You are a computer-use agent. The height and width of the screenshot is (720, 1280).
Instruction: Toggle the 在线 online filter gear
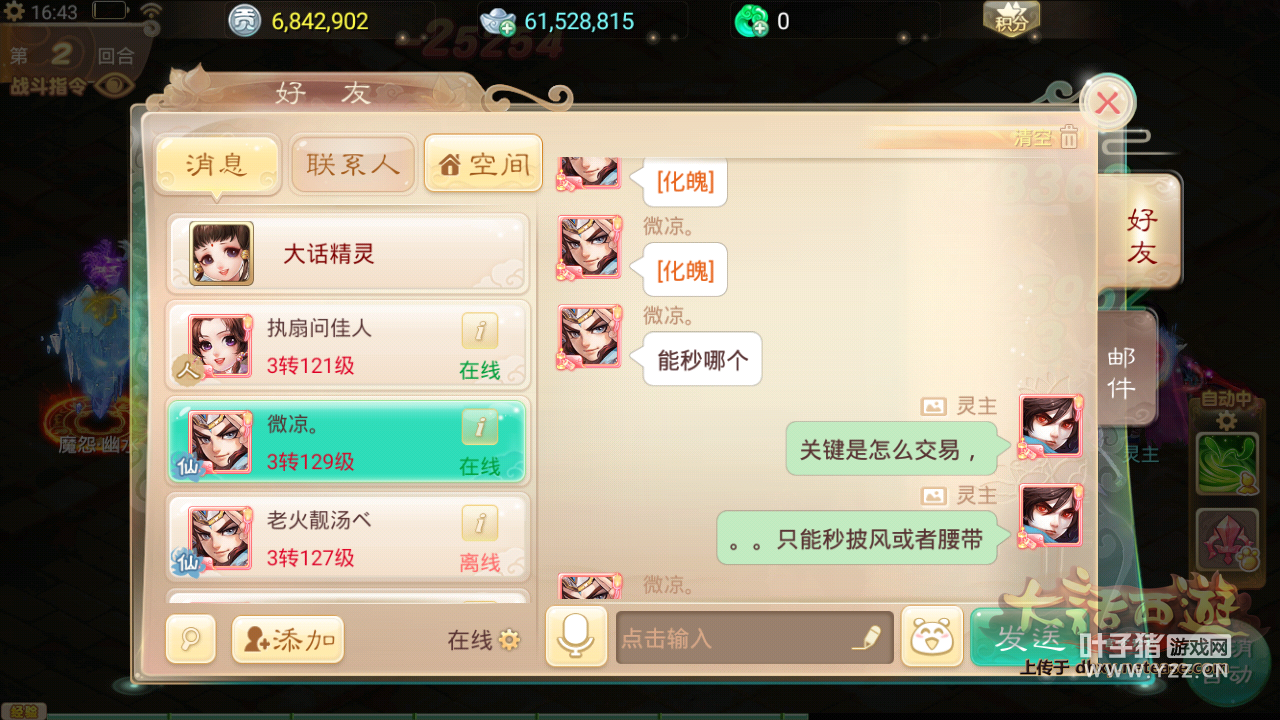click(510, 640)
